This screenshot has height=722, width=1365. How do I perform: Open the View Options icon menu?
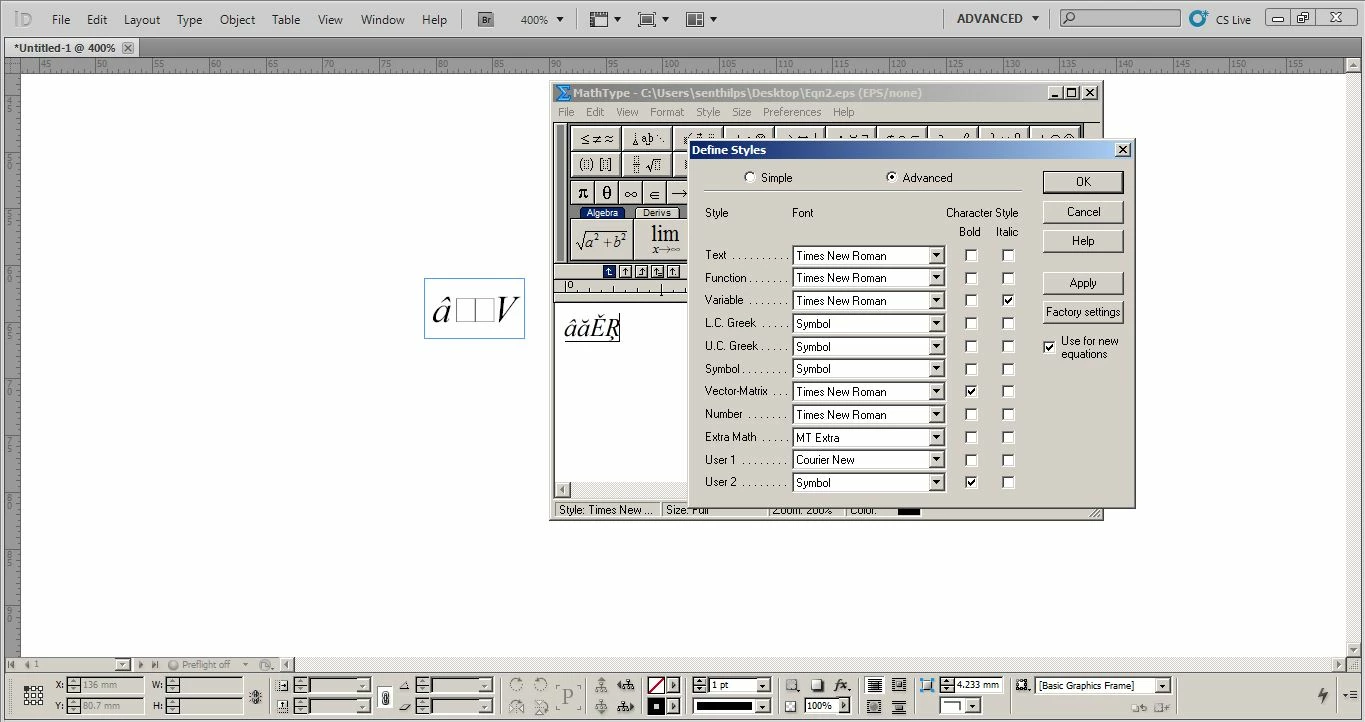coord(605,19)
